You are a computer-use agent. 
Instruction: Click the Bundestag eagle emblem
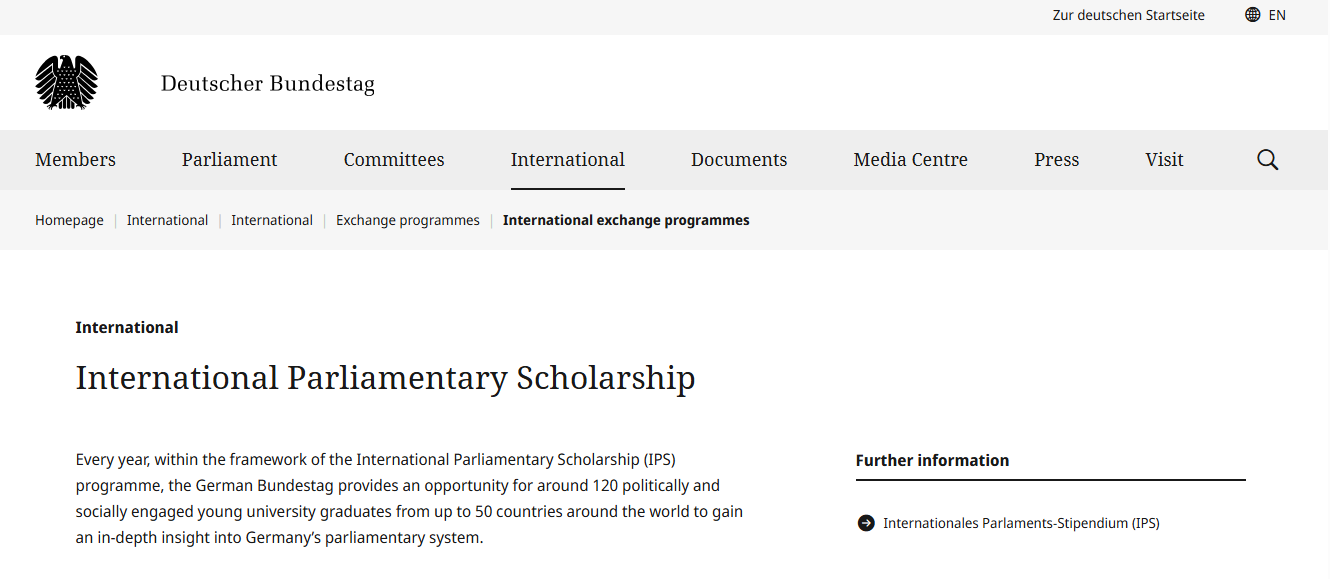point(67,83)
